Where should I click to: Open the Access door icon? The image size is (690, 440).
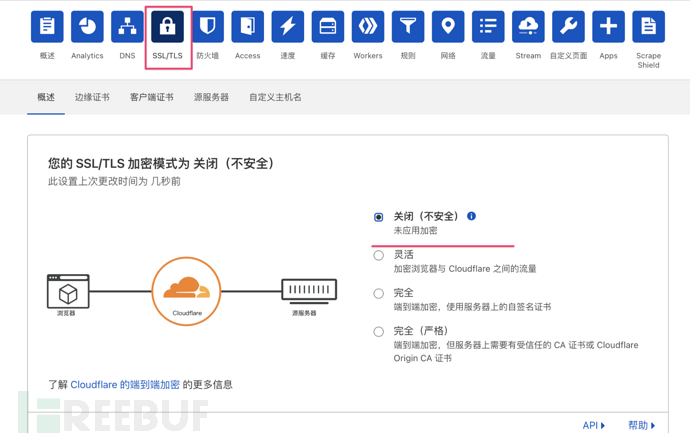pos(247,27)
